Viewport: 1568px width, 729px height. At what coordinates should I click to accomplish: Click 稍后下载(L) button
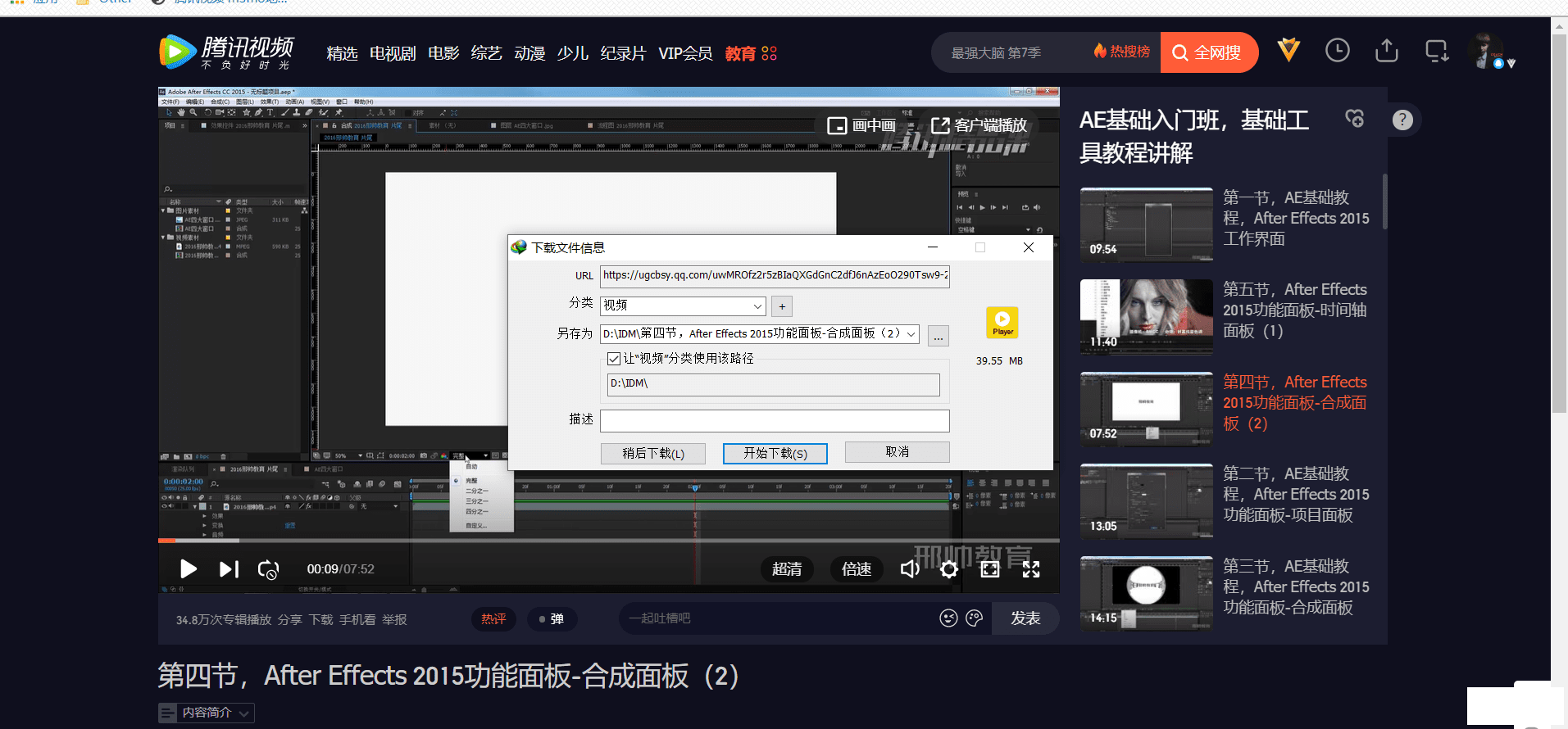(x=652, y=453)
